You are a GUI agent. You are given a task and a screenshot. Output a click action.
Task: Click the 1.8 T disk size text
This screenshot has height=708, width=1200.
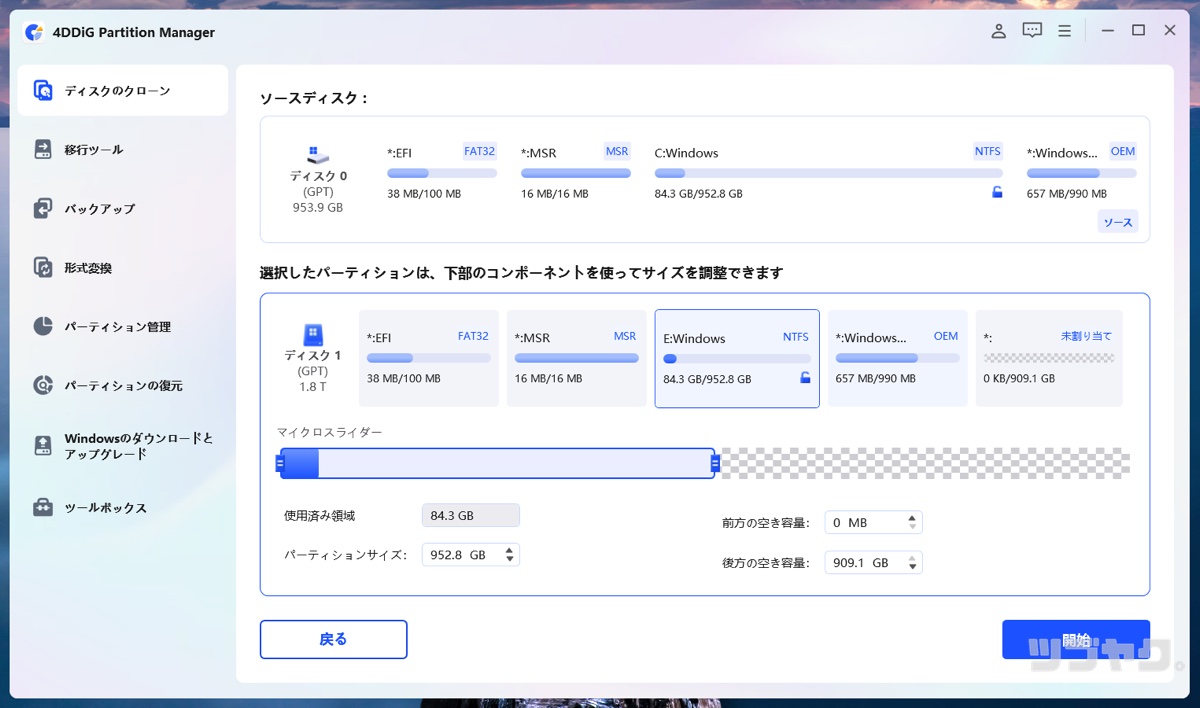312,386
